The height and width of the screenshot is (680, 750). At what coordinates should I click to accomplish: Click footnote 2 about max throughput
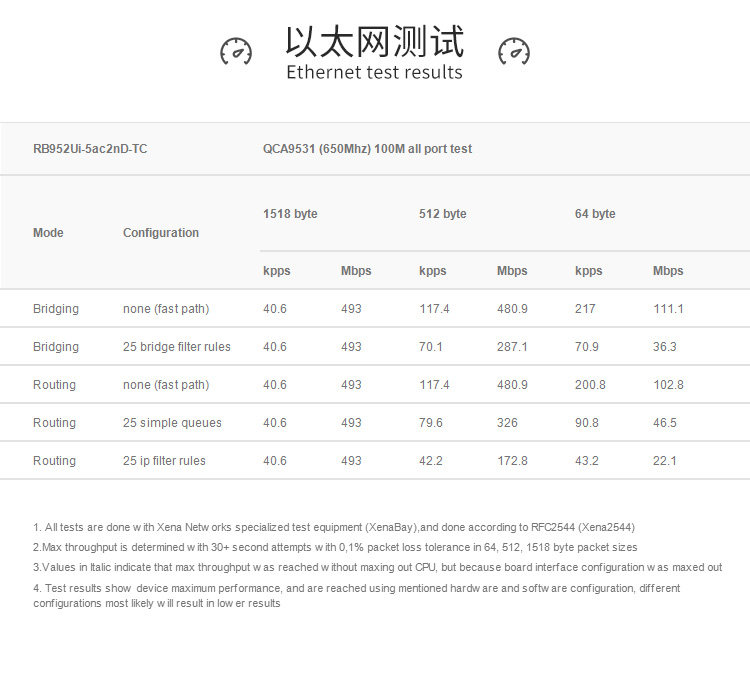coord(335,548)
